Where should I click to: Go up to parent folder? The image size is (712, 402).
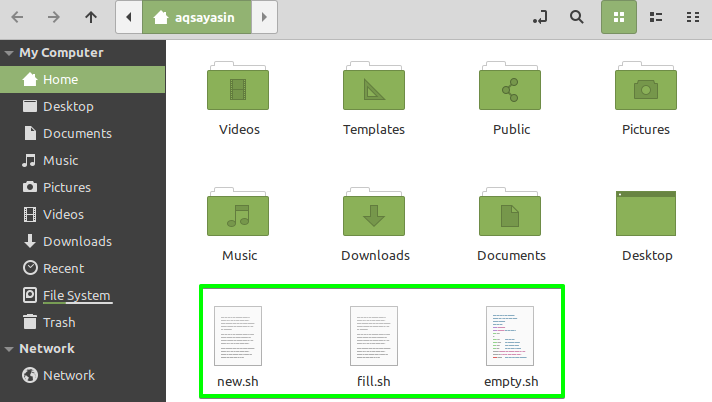91,17
